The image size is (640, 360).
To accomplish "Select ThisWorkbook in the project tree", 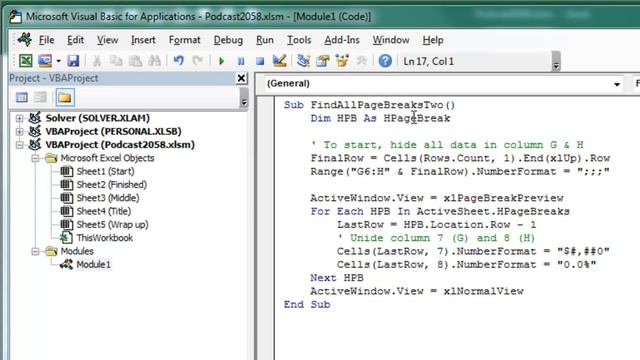I will pyautogui.click(x=104, y=238).
